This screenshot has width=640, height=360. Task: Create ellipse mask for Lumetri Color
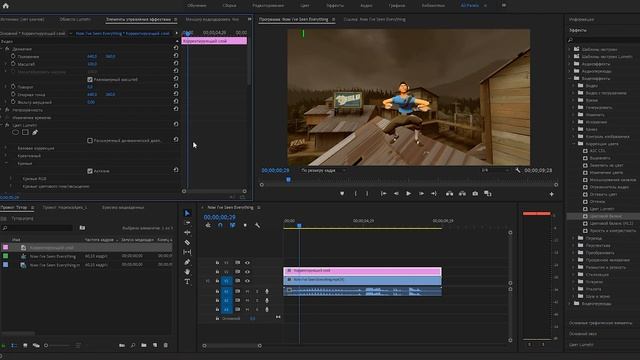point(16,132)
